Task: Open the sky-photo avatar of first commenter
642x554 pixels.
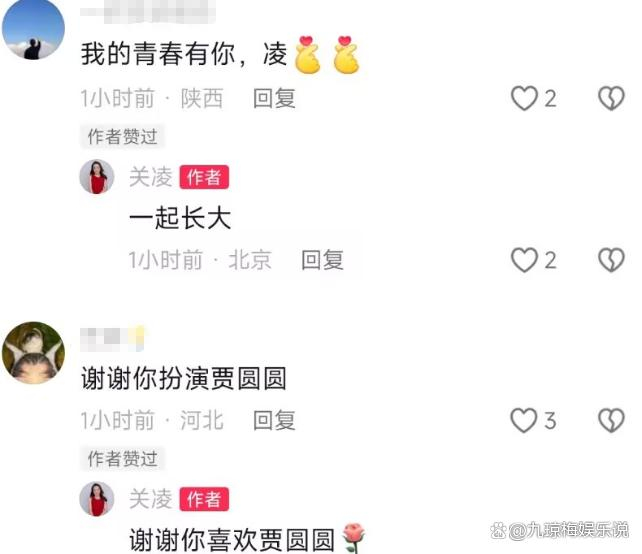Action: click(33, 29)
